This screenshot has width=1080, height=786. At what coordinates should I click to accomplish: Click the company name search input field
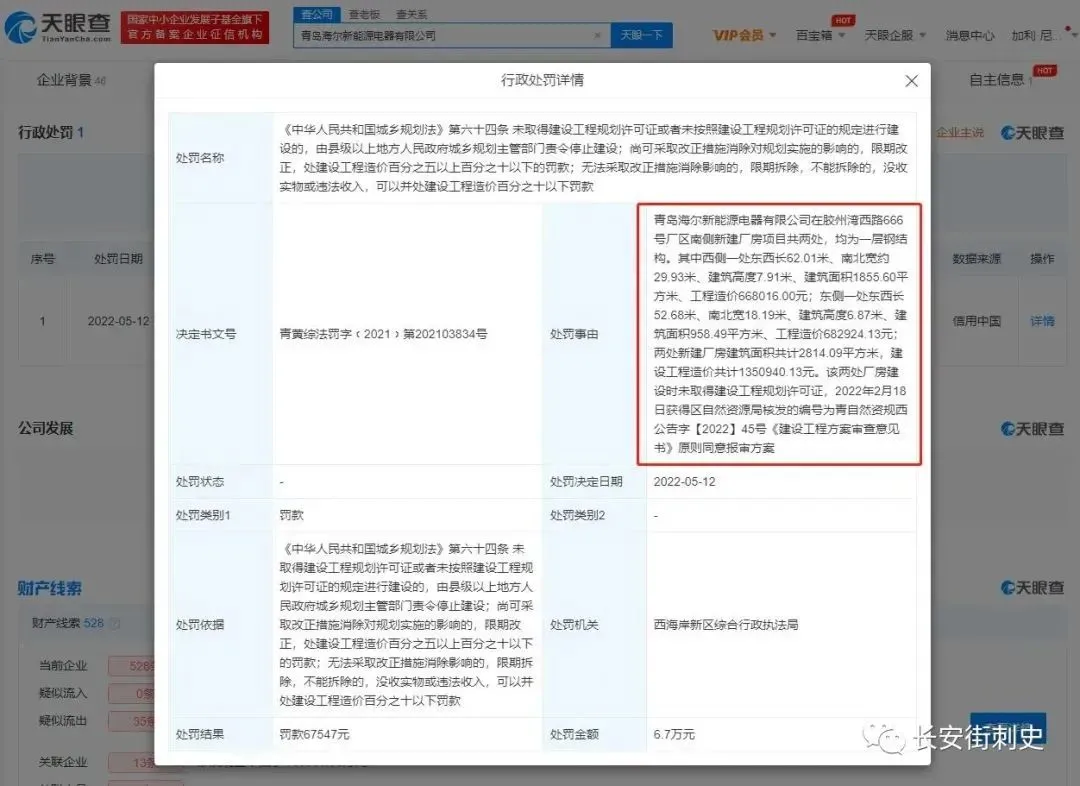pyautogui.click(x=445, y=35)
